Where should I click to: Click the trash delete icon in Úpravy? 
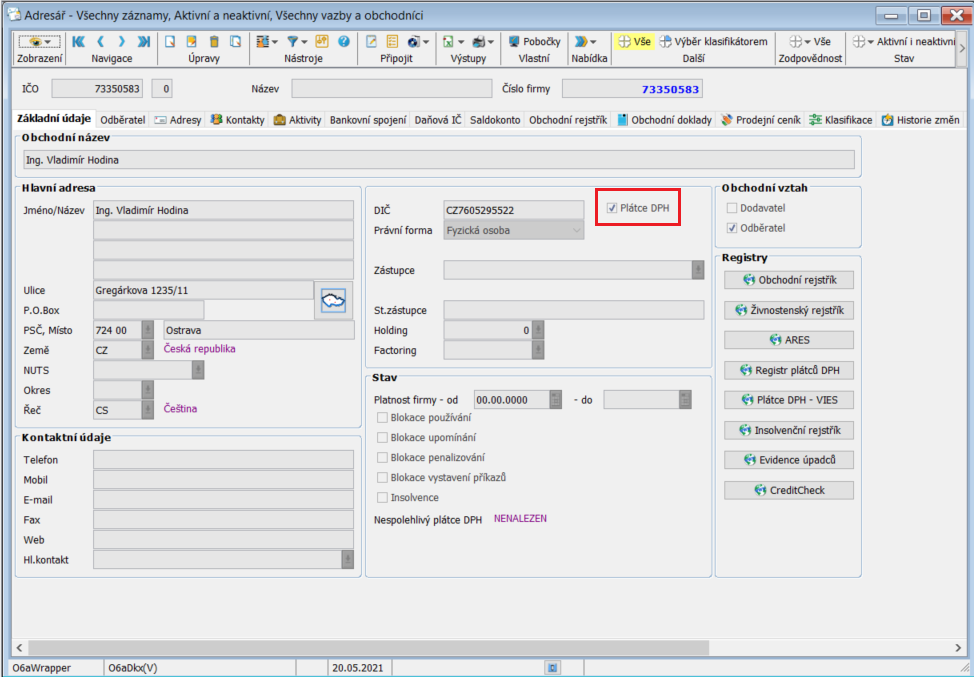pos(213,42)
